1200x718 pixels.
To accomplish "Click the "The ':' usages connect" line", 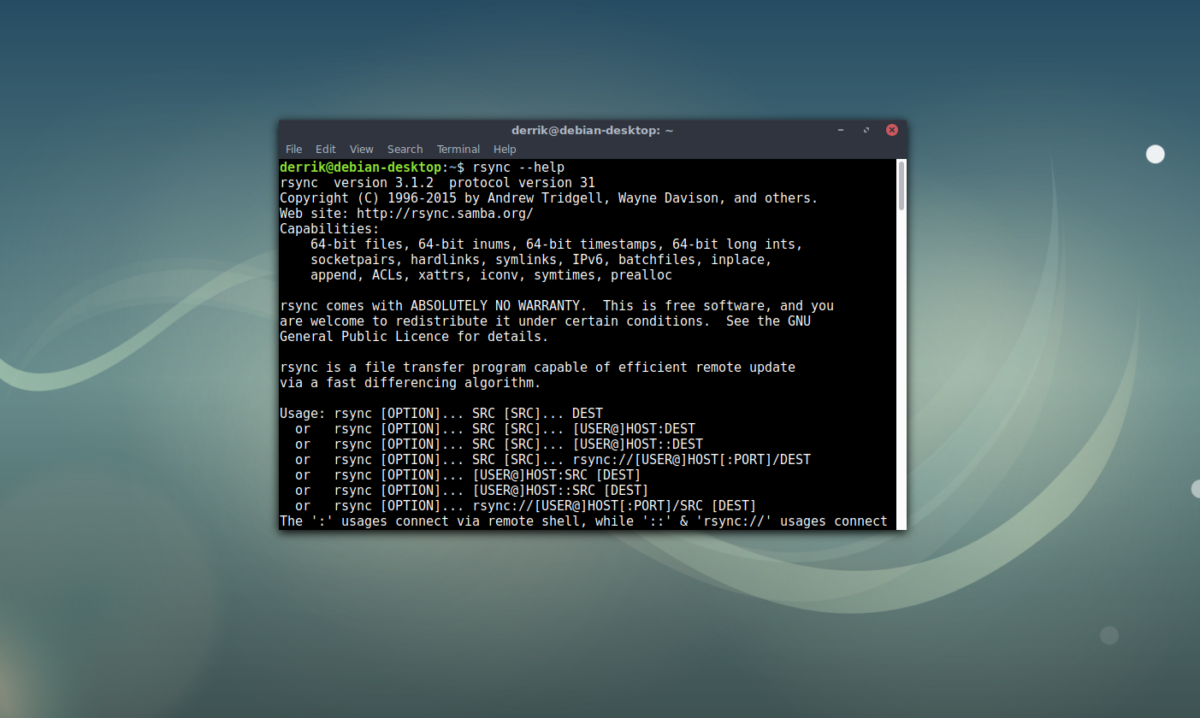I will point(584,521).
